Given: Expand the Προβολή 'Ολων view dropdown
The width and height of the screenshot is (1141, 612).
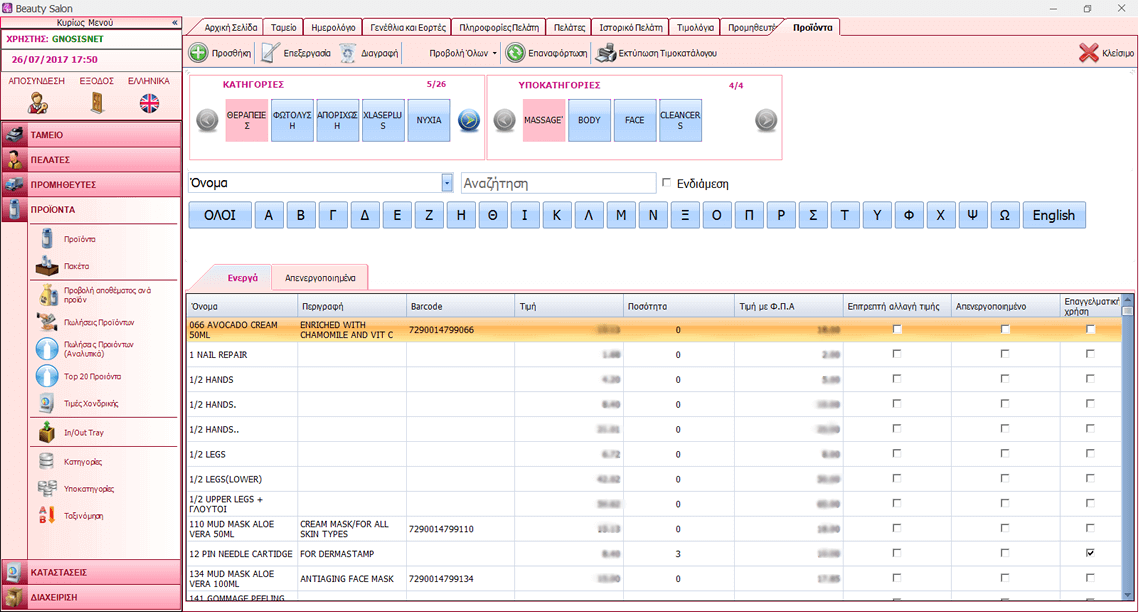Looking at the screenshot, I should [495, 53].
